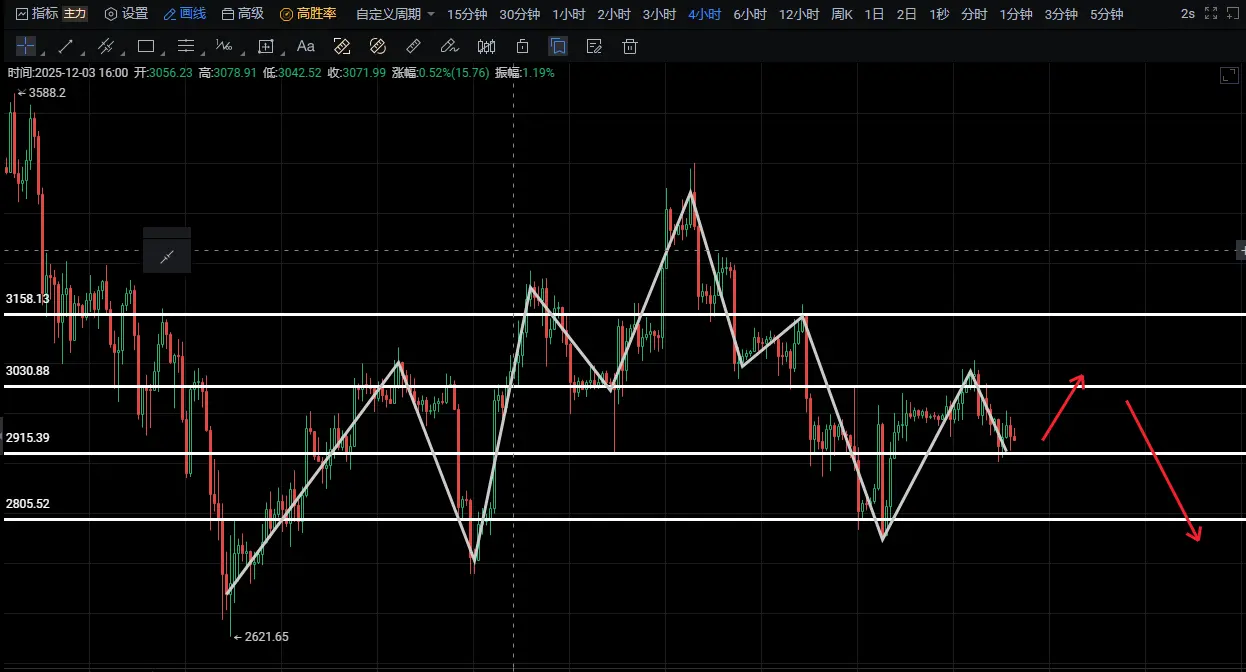
Task: Toggle the highlighted bookmark-style toolbar icon
Action: point(558,46)
